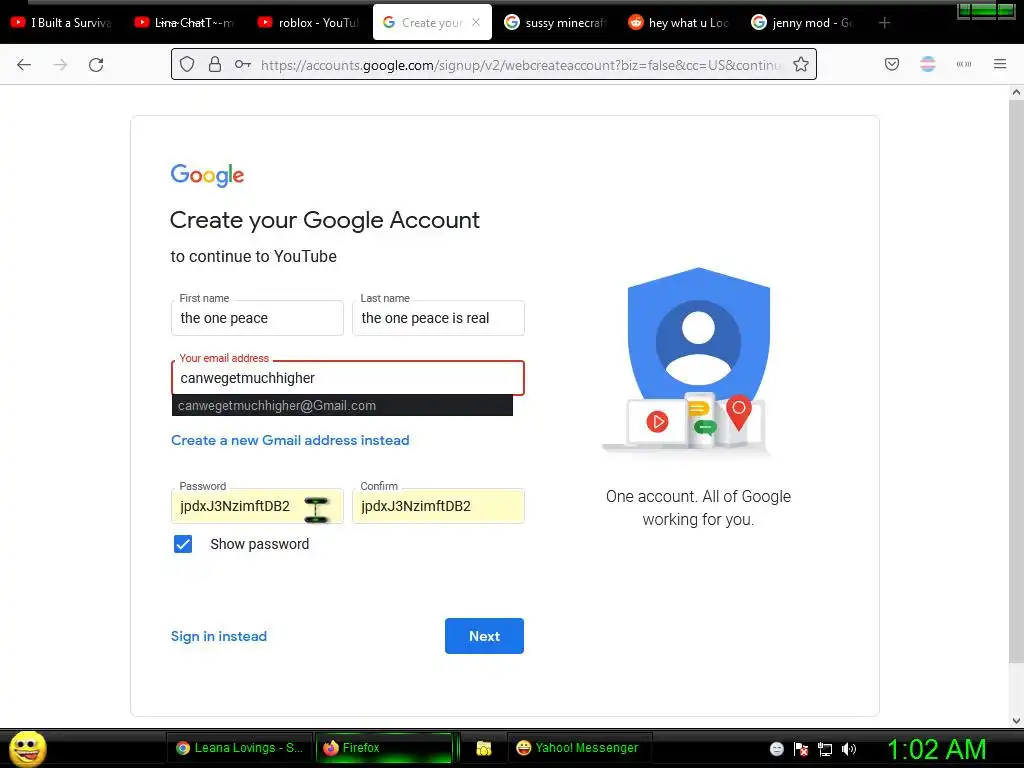Switch to the sussy minecraft tab
1024x768 pixels.
[x=555, y=23]
